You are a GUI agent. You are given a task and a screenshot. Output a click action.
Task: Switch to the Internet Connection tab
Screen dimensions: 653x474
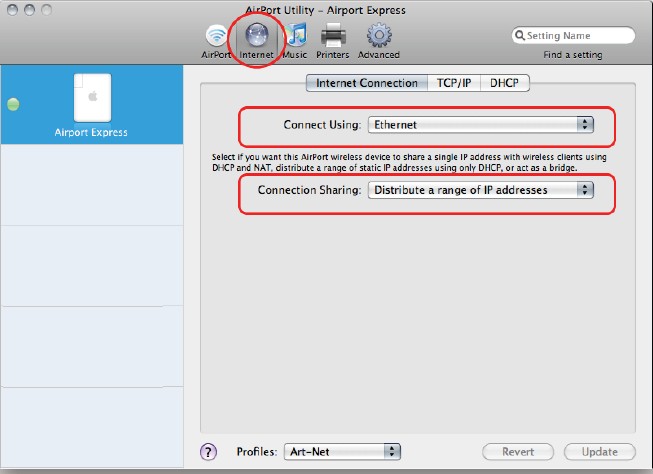click(366, 83)
